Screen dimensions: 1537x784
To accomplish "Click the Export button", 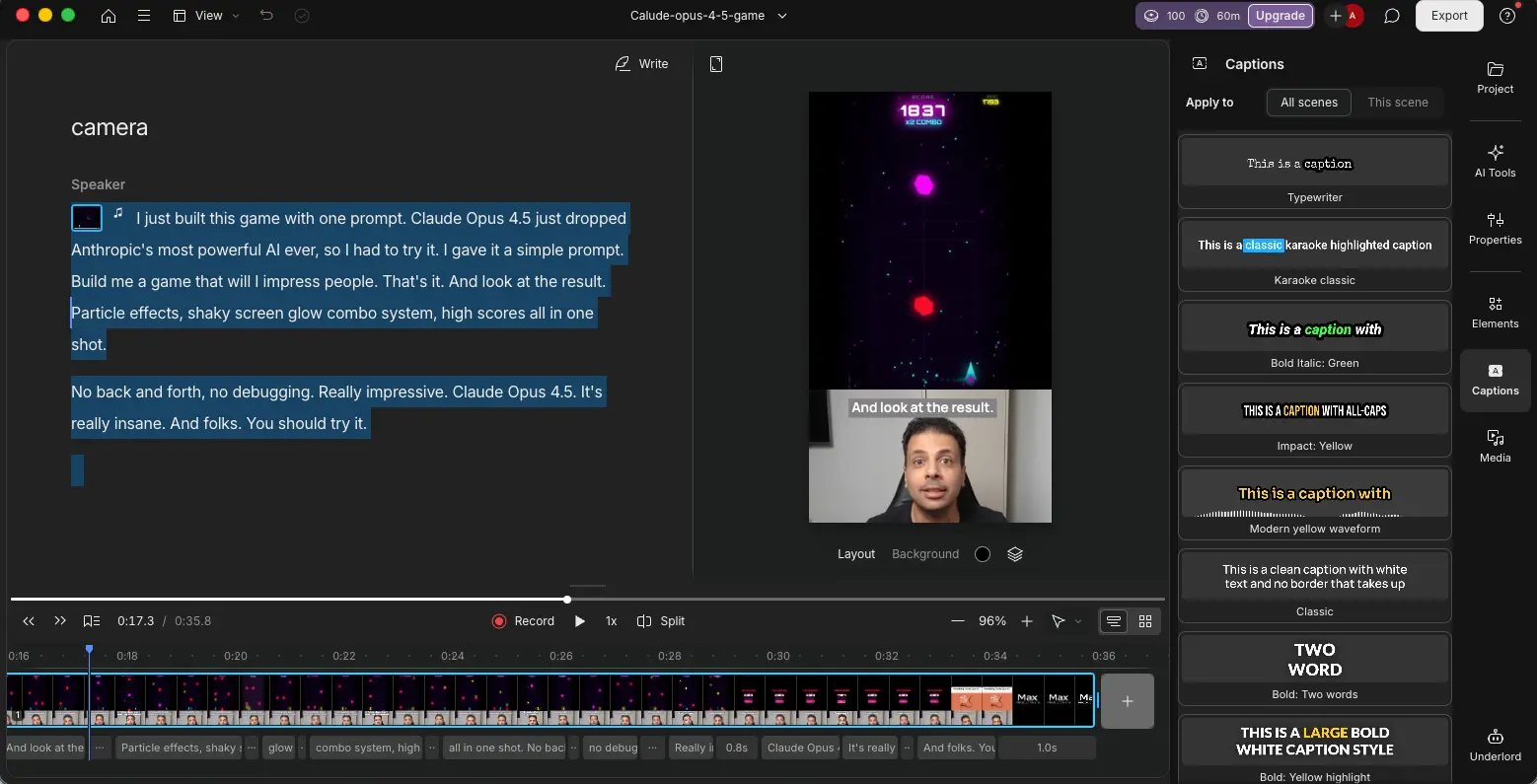I will tap(1448, 16).
